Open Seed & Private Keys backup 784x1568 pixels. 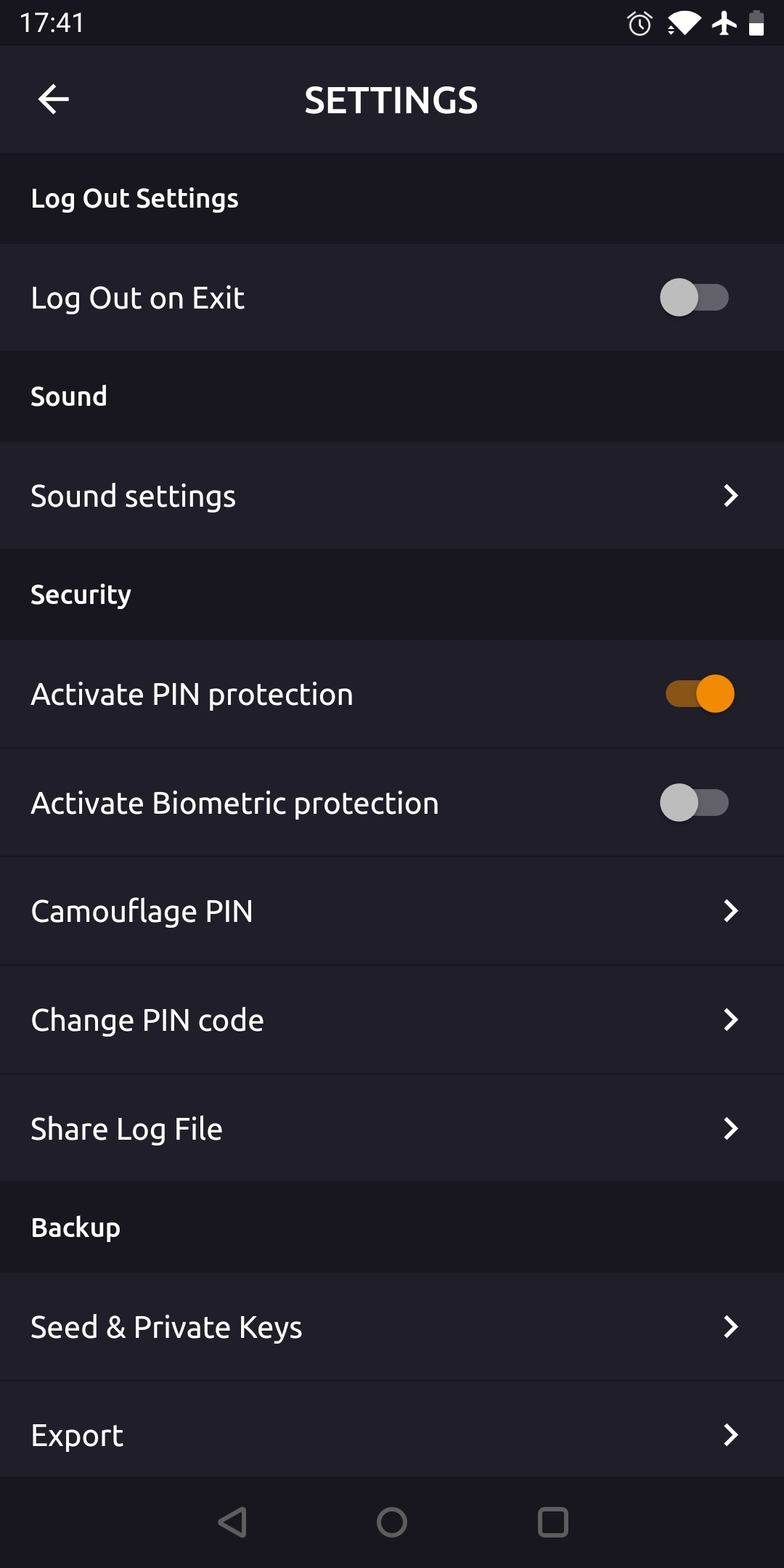coord(166,1327)
